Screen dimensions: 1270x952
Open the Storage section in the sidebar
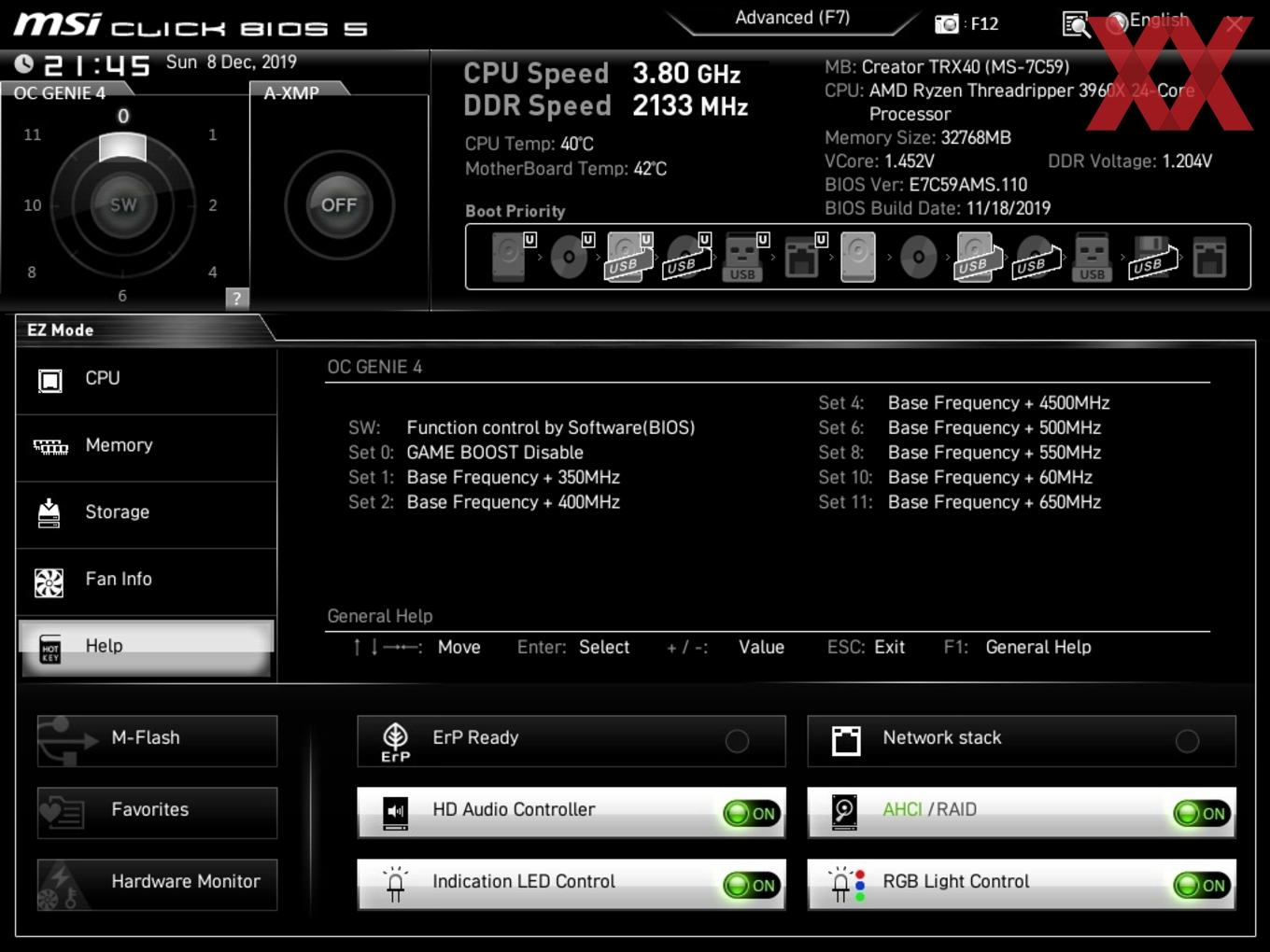coord(147,514)
